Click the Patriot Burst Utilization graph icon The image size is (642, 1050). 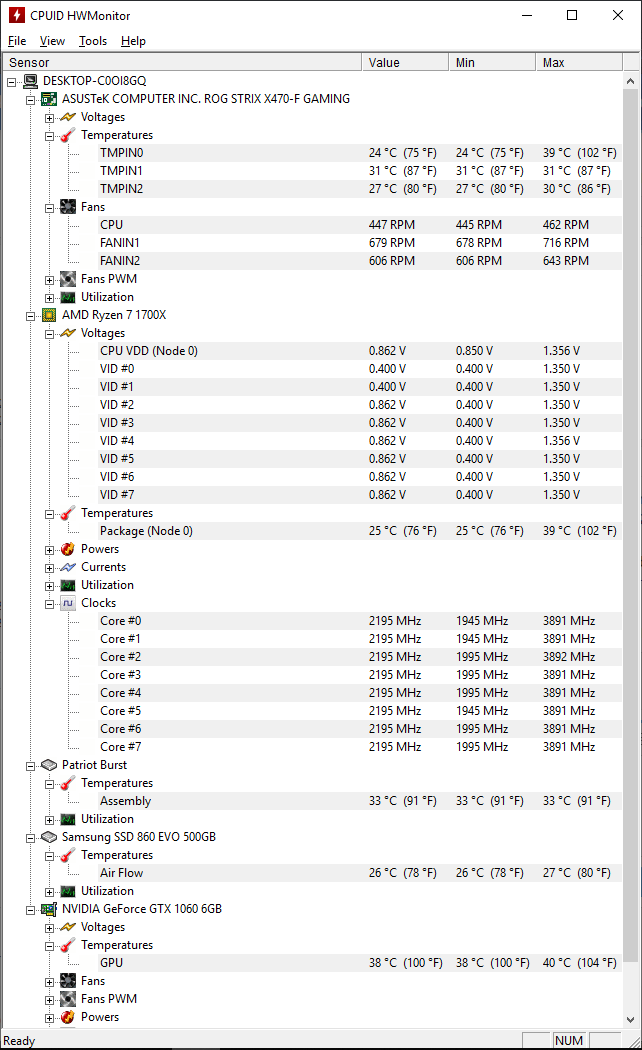click(68, 820)
